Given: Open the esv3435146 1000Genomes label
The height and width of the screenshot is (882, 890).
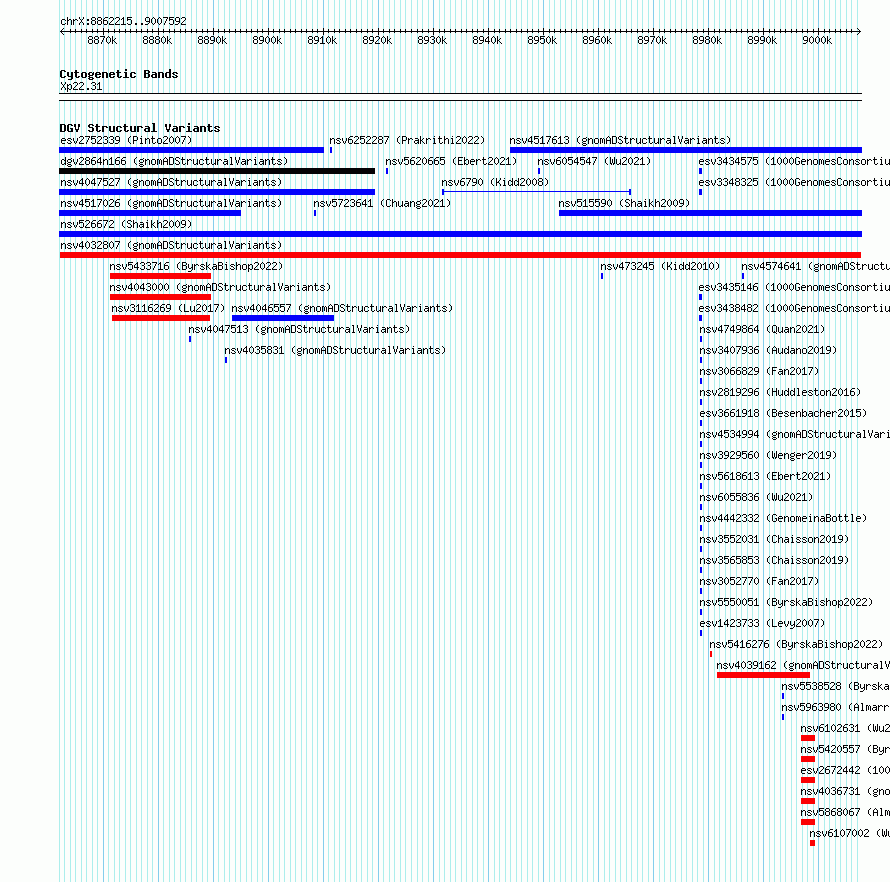Looking at the screenshot, I should tap(794, 287).
